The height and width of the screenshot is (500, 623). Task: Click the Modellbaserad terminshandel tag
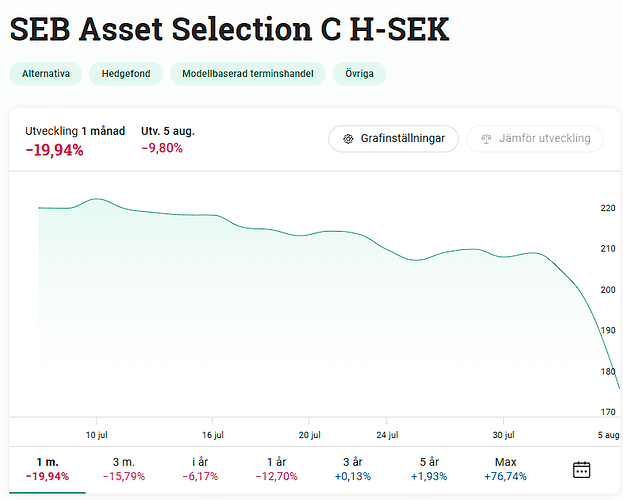248,74
